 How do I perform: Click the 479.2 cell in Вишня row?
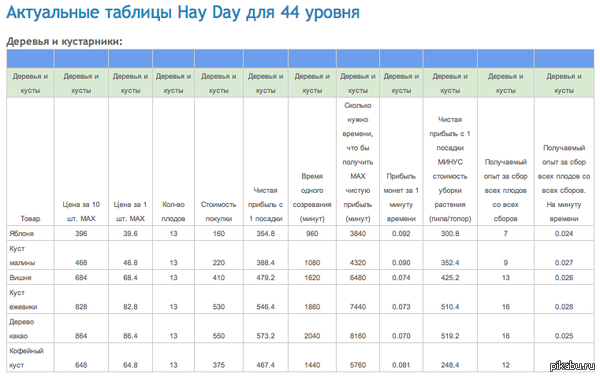[x=266, y=277]
